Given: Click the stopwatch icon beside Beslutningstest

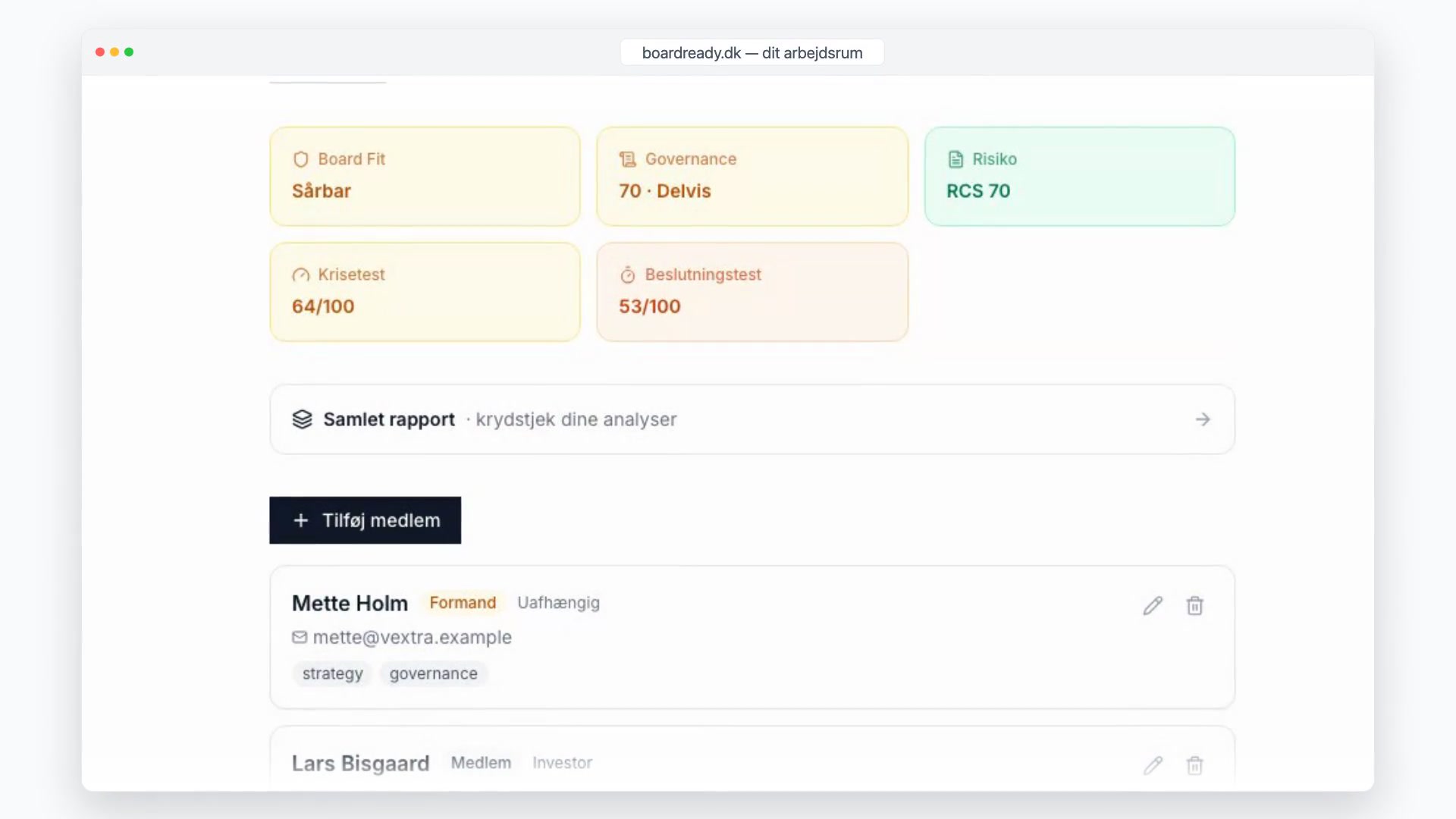Looking at the screenshot, I should (627, 275).
